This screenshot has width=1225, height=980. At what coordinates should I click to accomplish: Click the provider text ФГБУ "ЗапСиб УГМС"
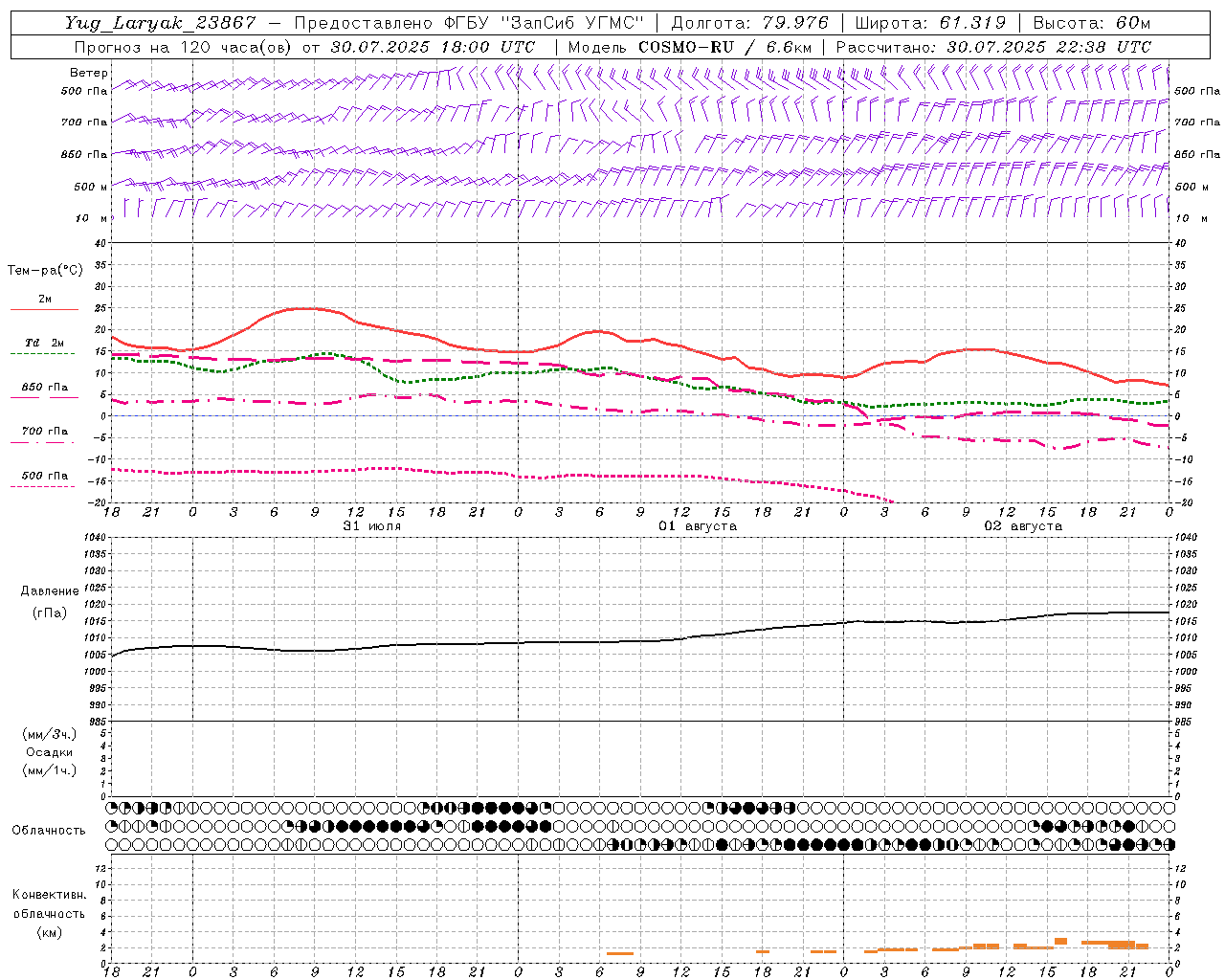tap(545, 23)
